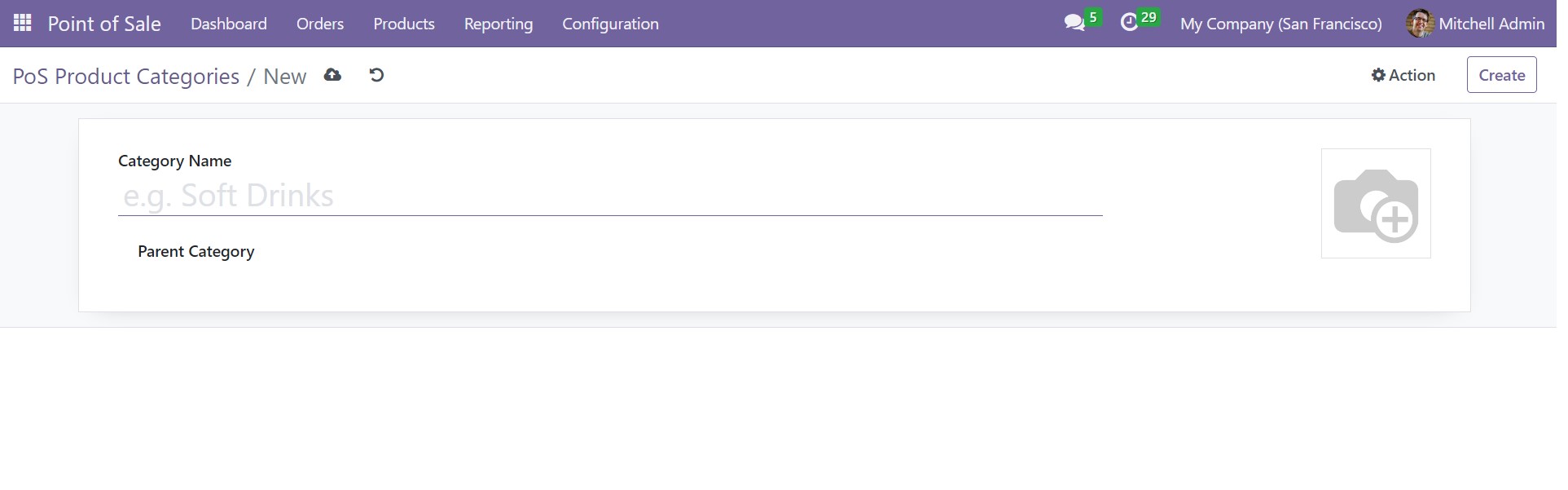Upload category image via camera placeholder
This screenshot has width=1568, height=490.
pyautogui.click(x=1376, y=204)
